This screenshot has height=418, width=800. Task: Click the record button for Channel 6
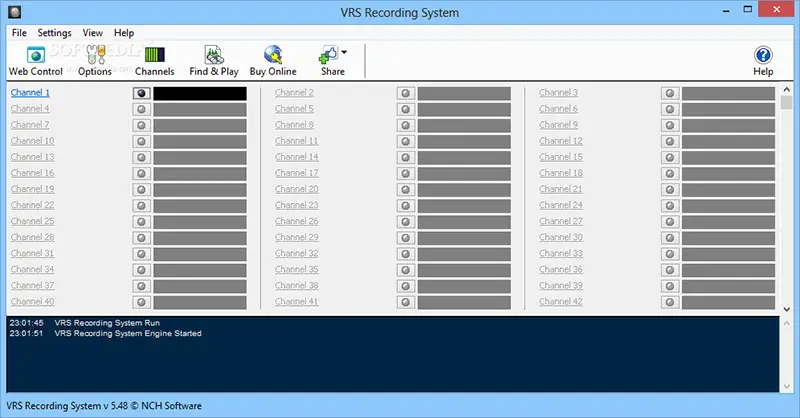(670, 109)
